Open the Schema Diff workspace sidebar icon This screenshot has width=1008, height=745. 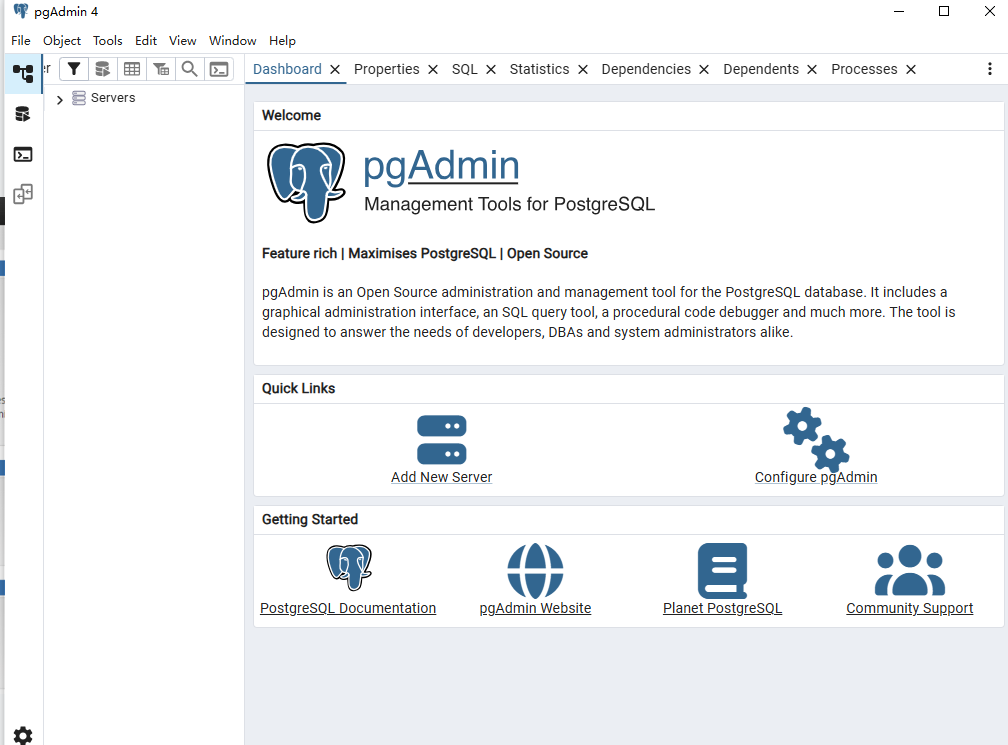(x=23, y=194)
